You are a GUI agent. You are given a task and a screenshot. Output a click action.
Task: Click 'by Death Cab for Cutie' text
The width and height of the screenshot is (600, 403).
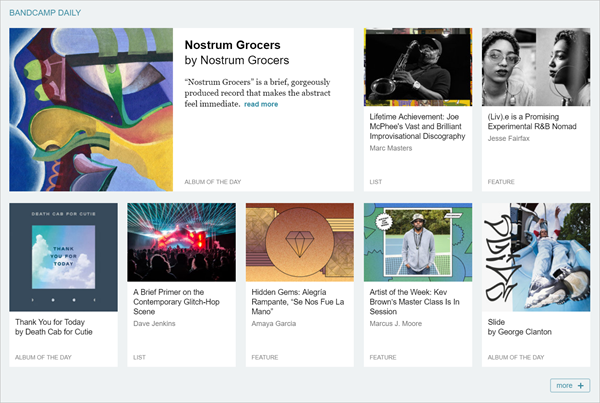(54, 332)
